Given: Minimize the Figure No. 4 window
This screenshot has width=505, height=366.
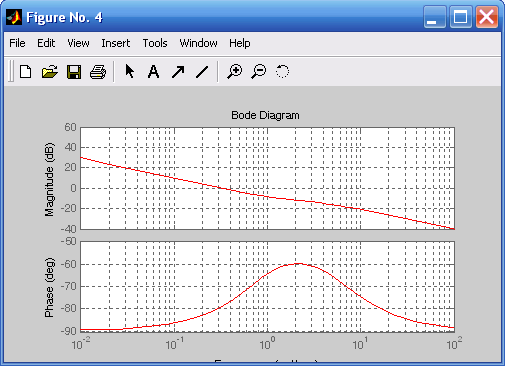Looking at the screenshot, I should click(435, 17).
